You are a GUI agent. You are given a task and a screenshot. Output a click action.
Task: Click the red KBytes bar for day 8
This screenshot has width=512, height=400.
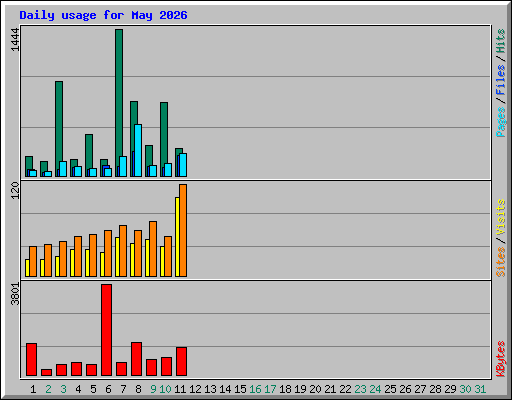pyautogui.click(x=136, y=359)
